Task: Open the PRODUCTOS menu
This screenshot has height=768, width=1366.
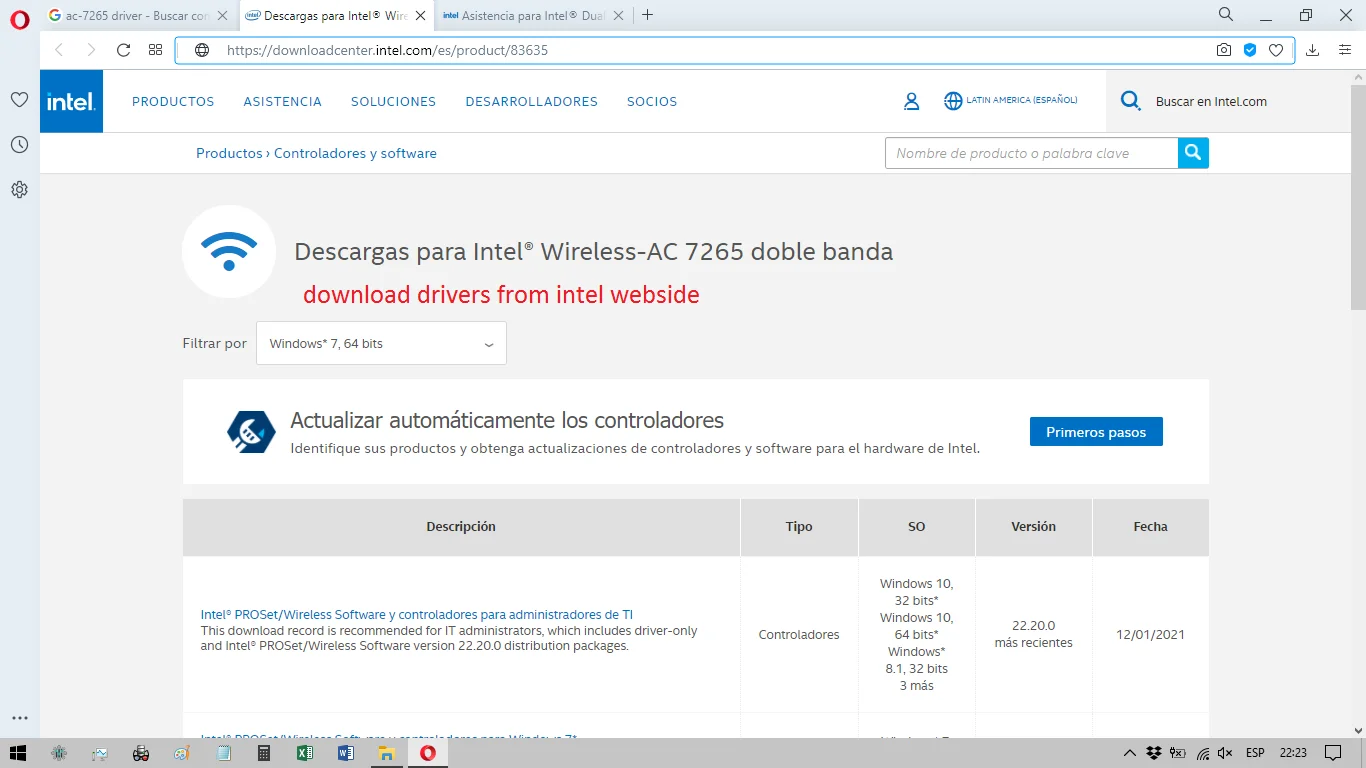Action: tap(173, 101)
